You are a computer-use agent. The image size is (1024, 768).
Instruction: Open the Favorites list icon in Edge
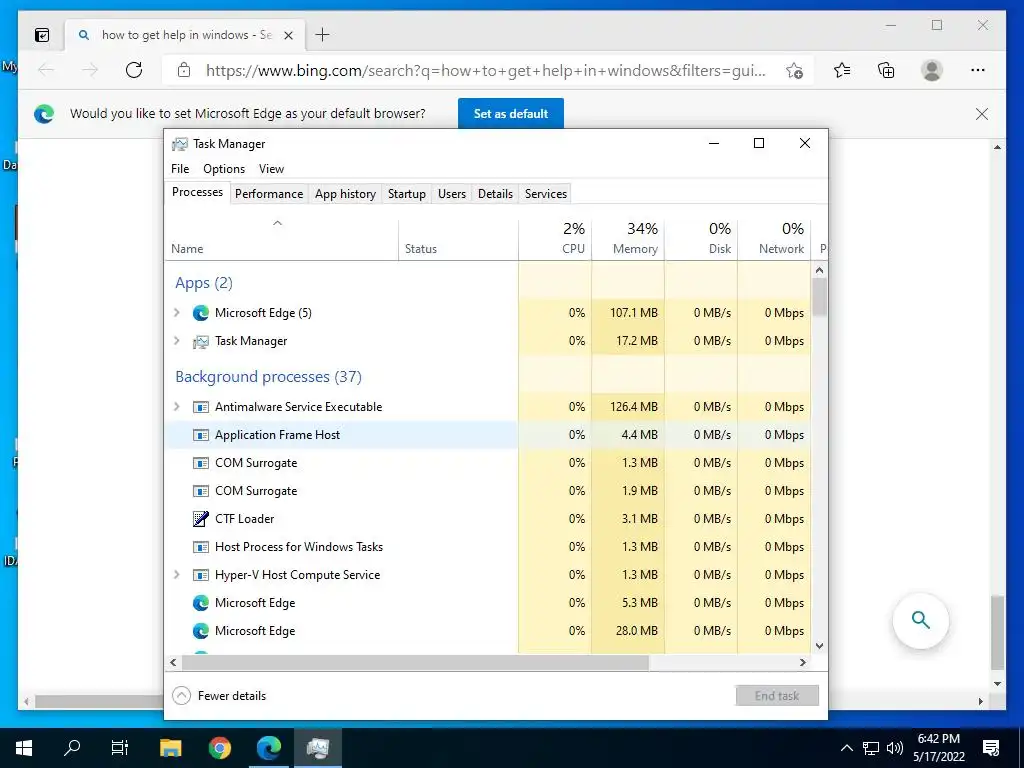(x=842, y=70)
